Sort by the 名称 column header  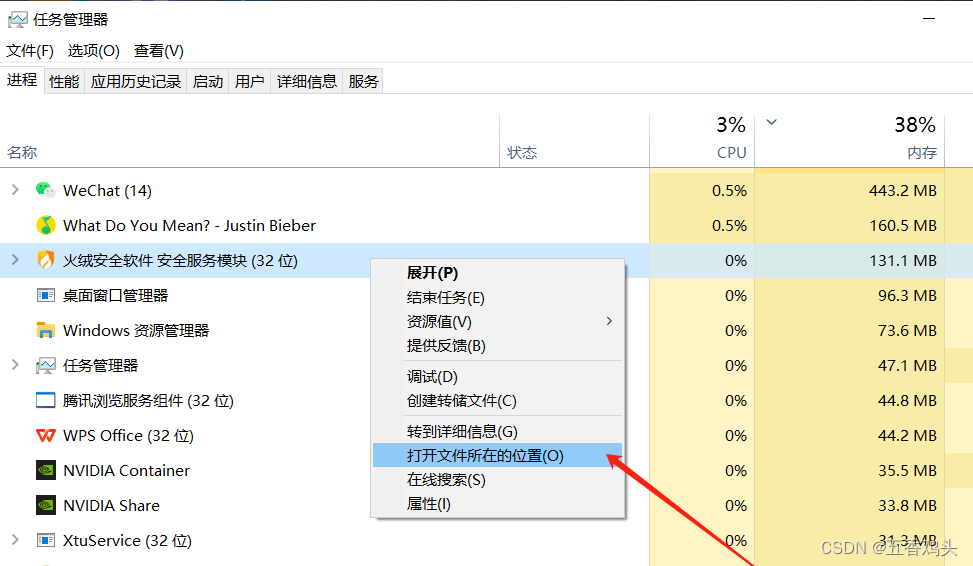coord(249,141)
